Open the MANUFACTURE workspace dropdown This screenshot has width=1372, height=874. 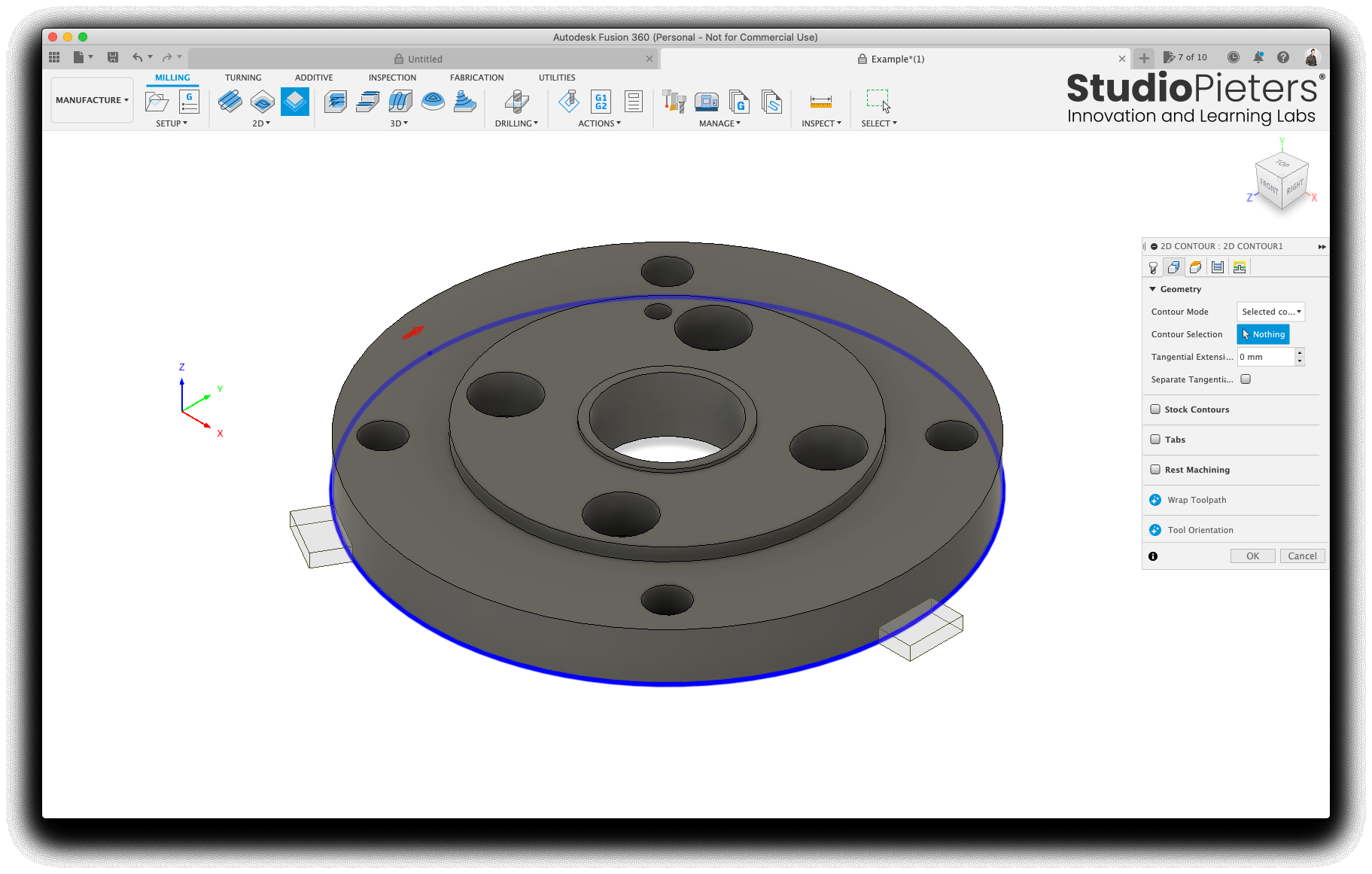[92, 100]
